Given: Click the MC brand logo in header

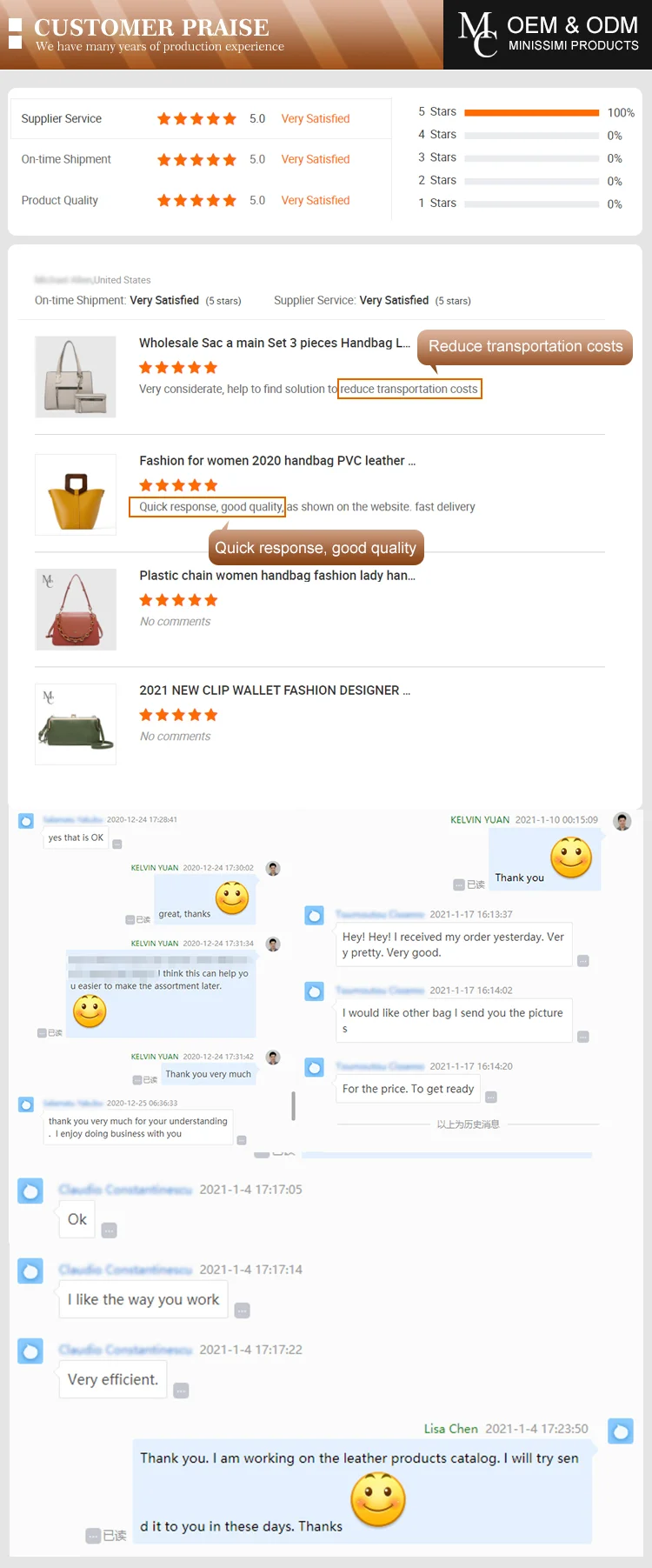Looking at the screenshot, I should pyautogui.click(x=478, y=35).
